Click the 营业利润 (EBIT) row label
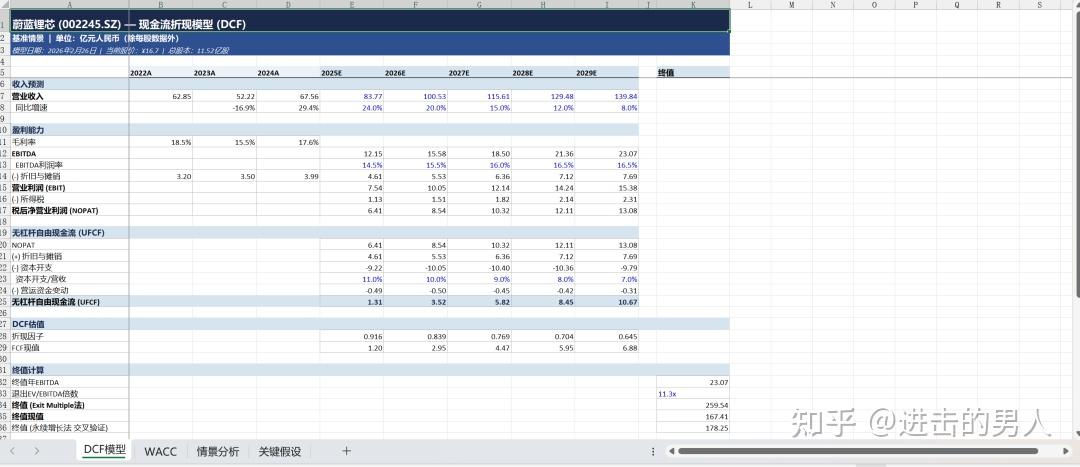1080x467 pixels. pos(70,187)
